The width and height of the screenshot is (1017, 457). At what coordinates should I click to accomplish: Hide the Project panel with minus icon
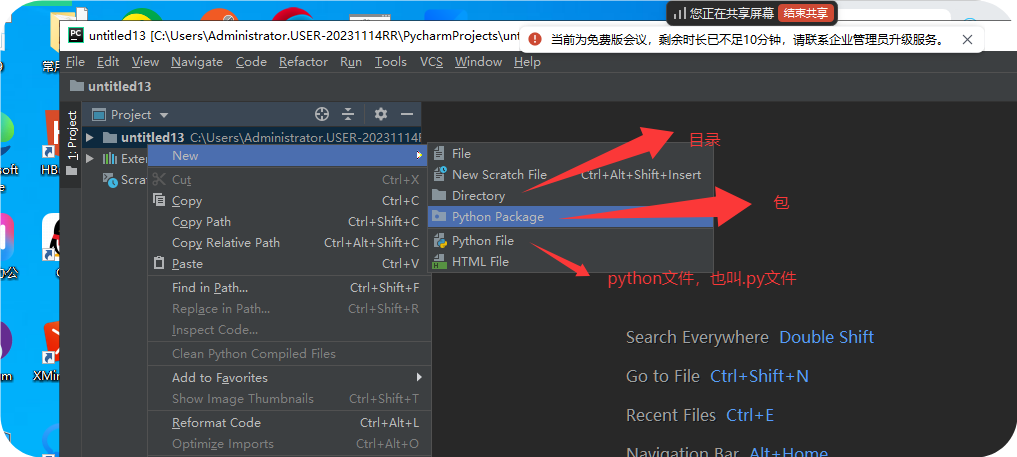pos(407,115)
